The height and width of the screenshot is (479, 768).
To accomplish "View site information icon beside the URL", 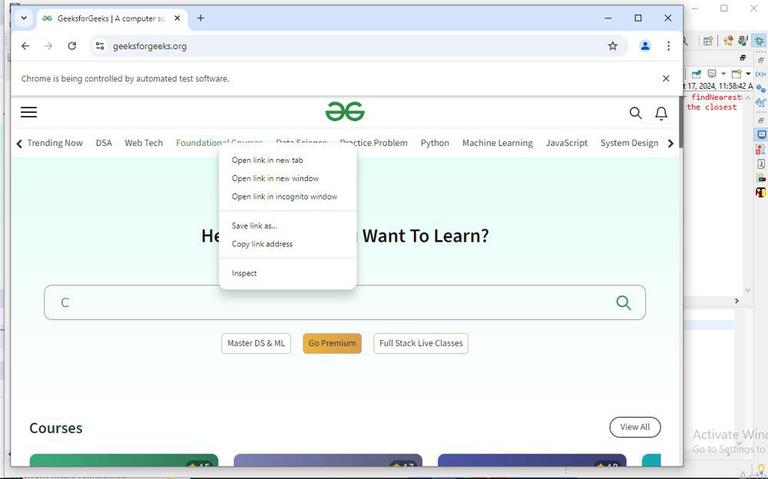I will (100, 46).
